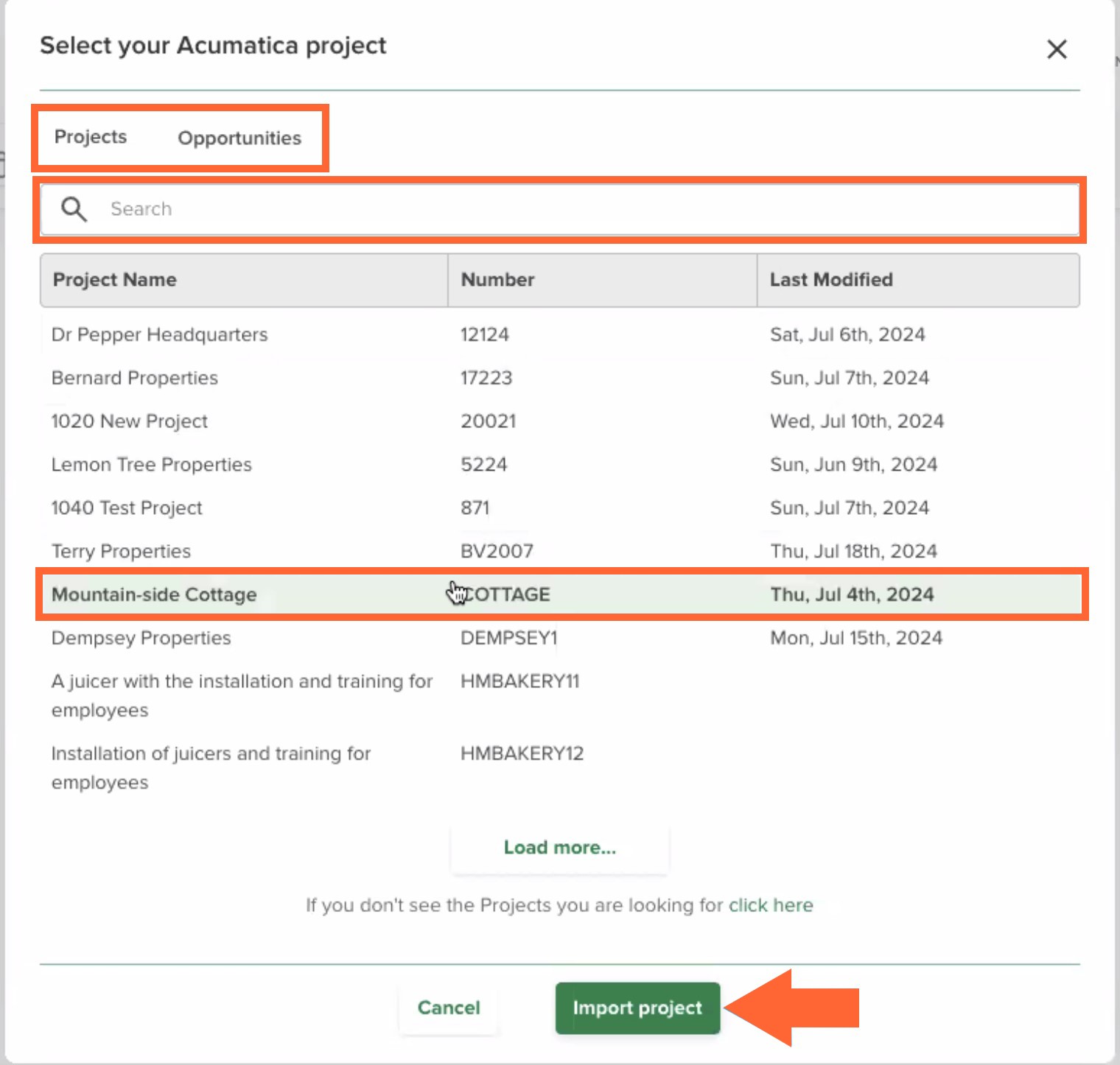Click the search magnifier icon

[x=74, y=209]
